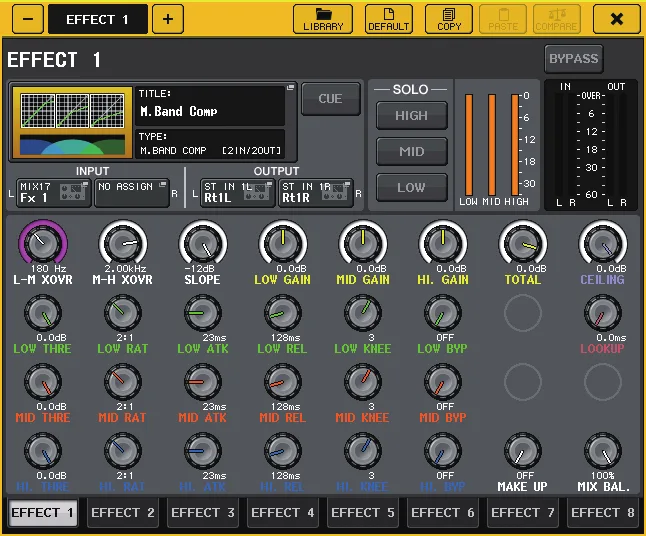Open the ST IN 1R output patch

pos(316,192)
